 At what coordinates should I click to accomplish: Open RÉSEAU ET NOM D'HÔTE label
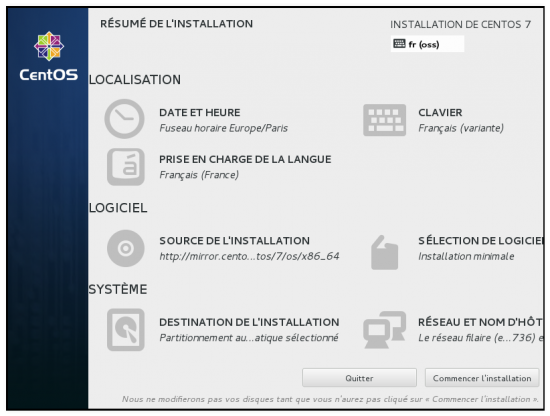(481, 322)
